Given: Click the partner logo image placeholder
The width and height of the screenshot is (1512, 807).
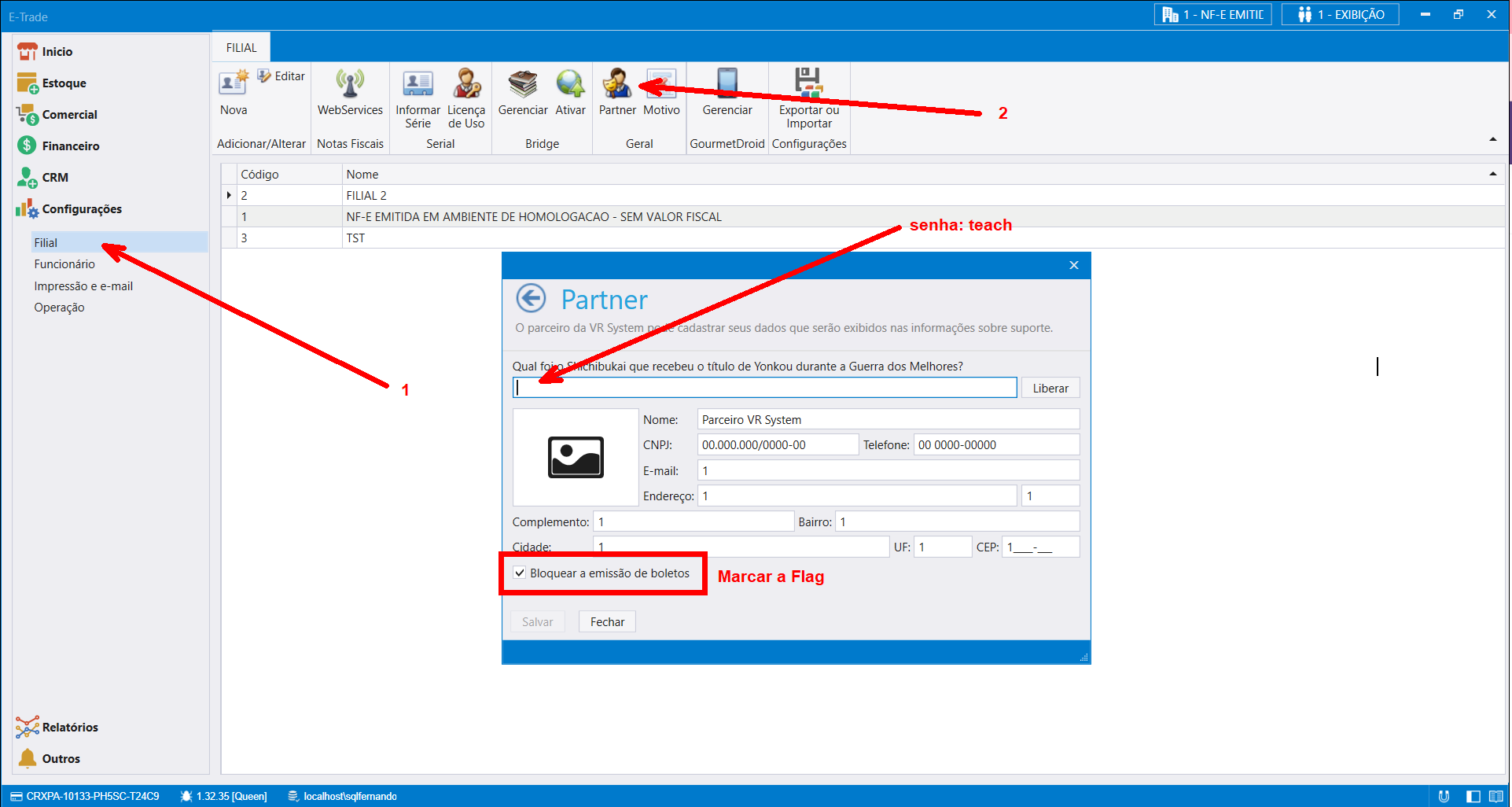Looking at the screenshot, I should pos(576,457).
